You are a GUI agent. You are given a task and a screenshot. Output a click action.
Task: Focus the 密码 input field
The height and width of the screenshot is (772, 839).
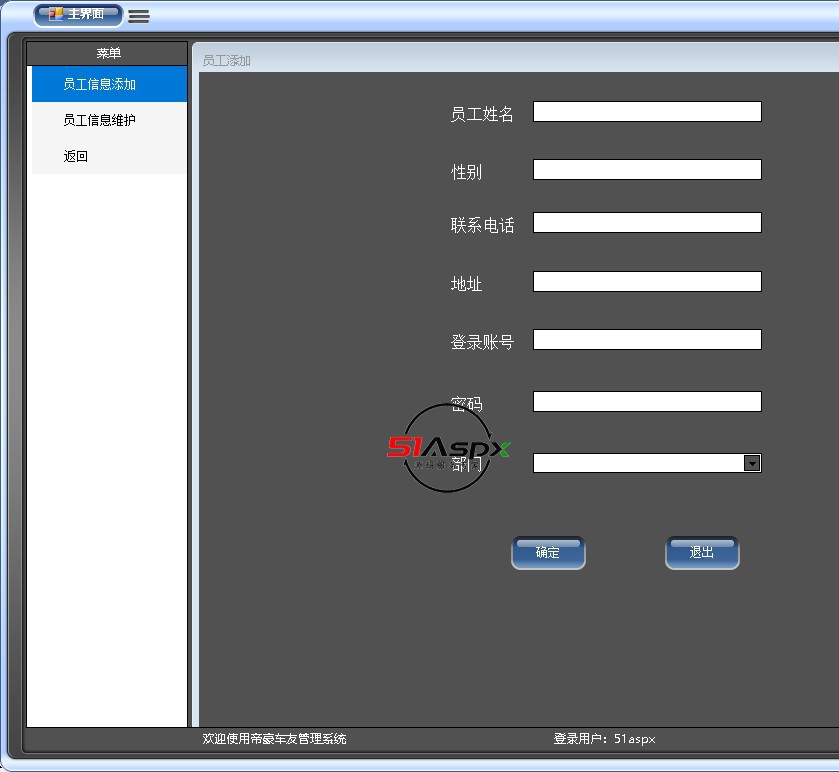[647, 401]
